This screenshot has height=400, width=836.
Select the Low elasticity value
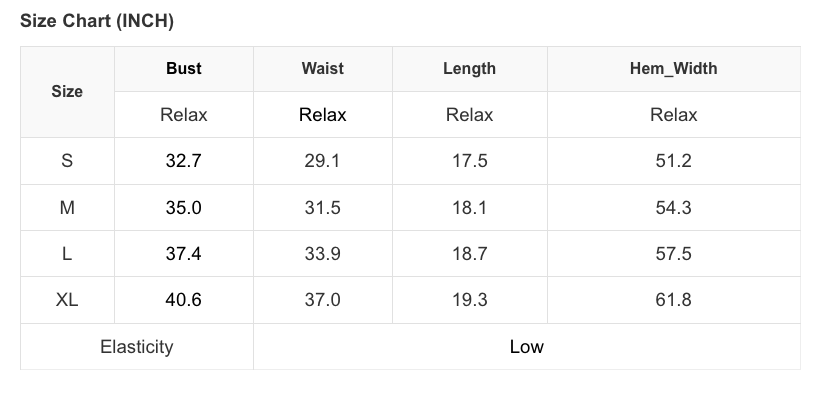coord(526,347)
